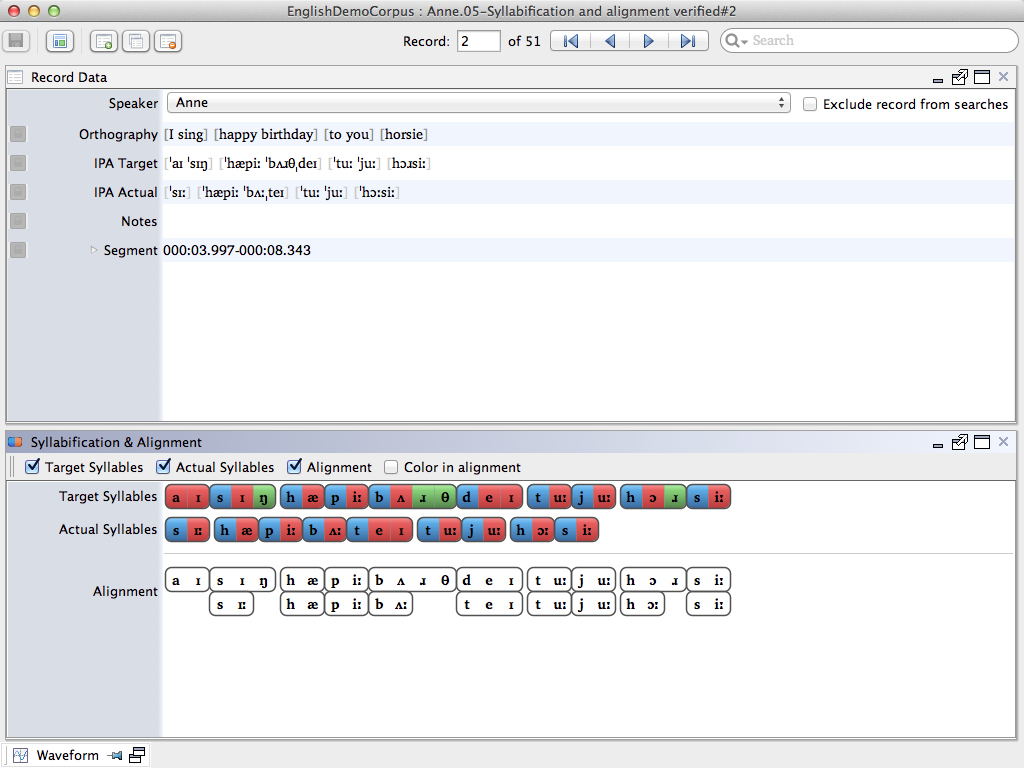Image resolution: width=1024 pixels, height=768 pixels.
Task: Enable Exclude record from searches
Action: click(811, 104)
